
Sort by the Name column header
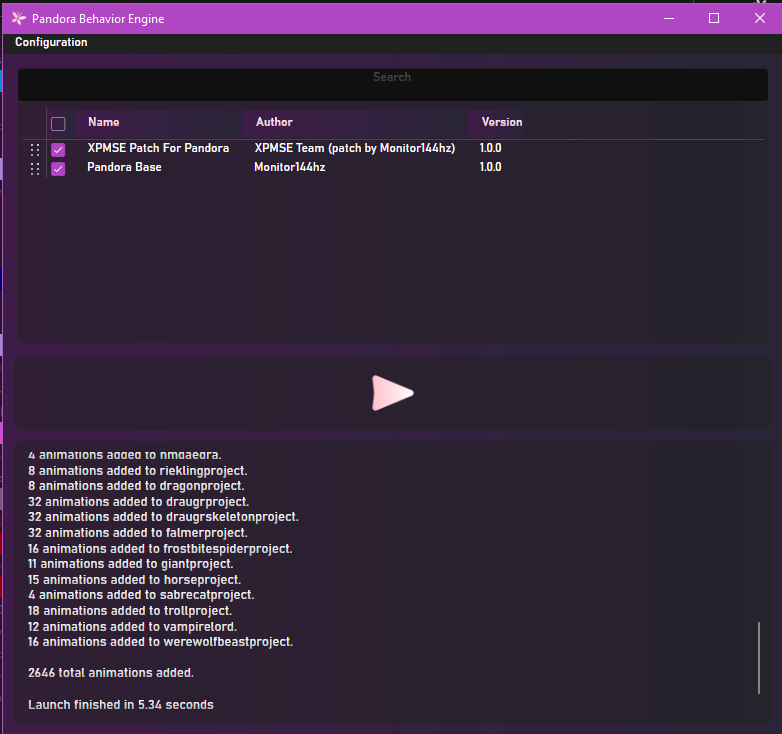click(x=159, y=123)
